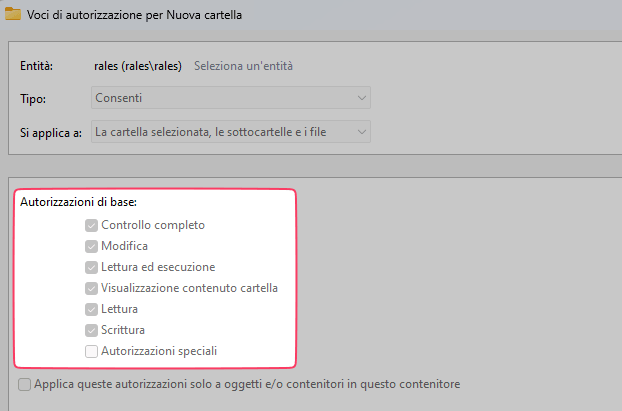622x411 pixels.
Task: Click the chevron of Si applica a dropdown
Action: click(x=361, y=131)
